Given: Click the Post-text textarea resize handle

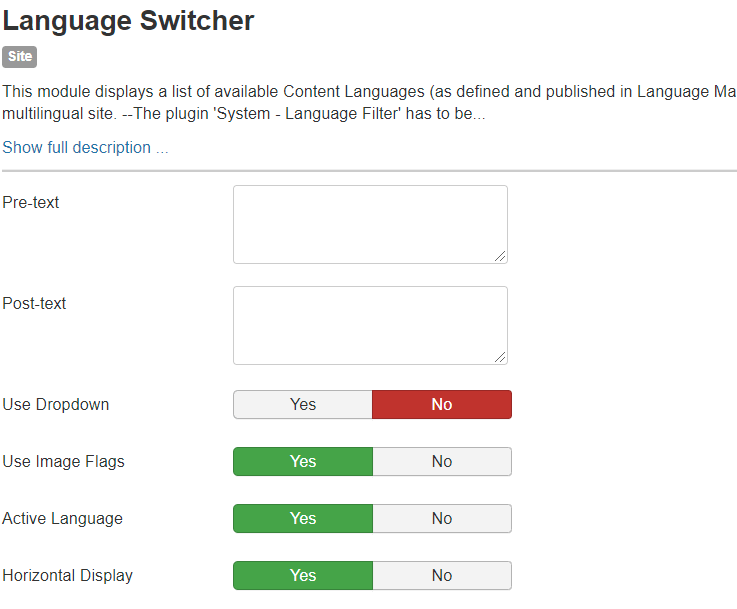Looking at the screenshot, I should tap(500, 357).
